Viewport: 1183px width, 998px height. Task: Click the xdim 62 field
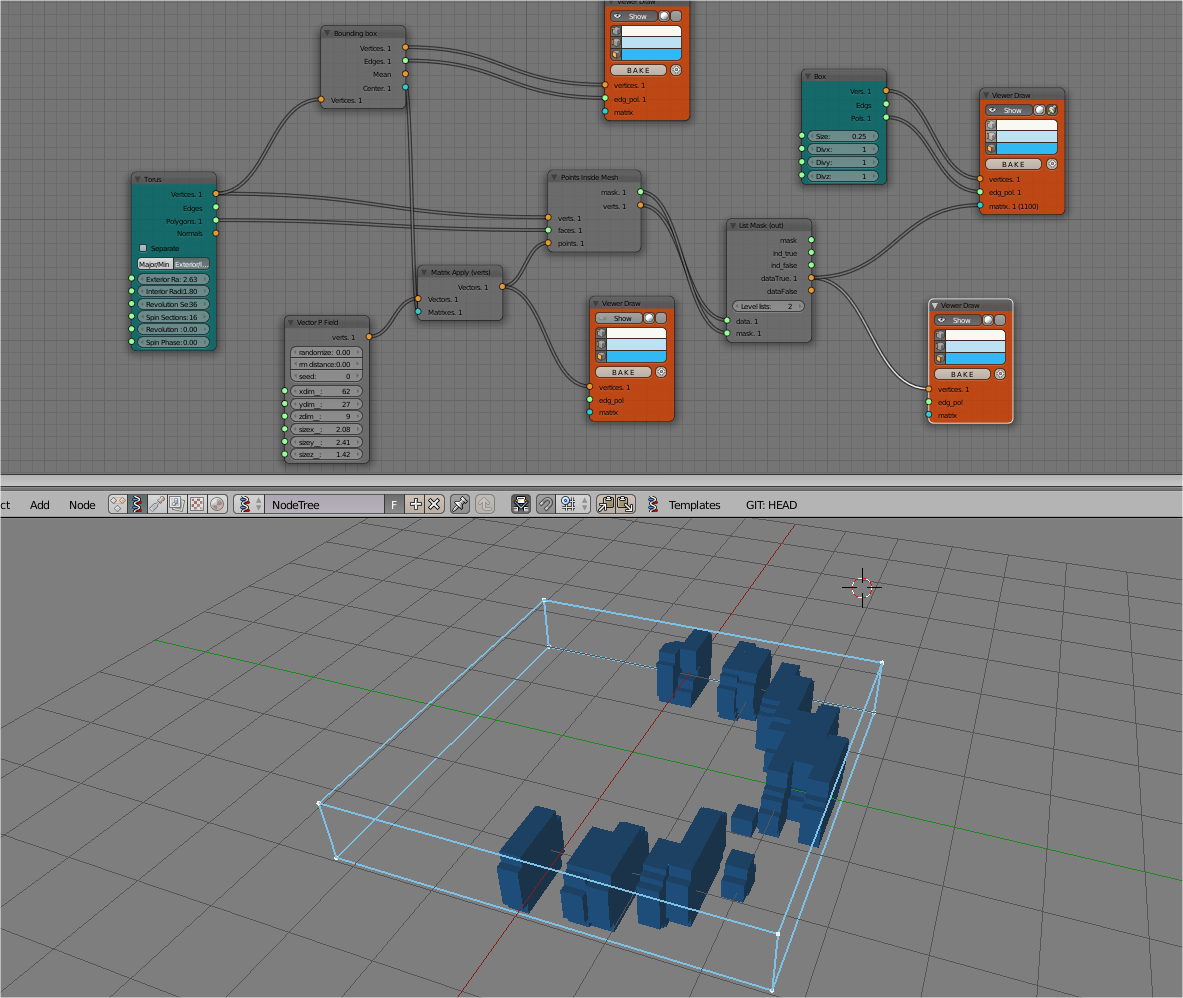(326, 392)
